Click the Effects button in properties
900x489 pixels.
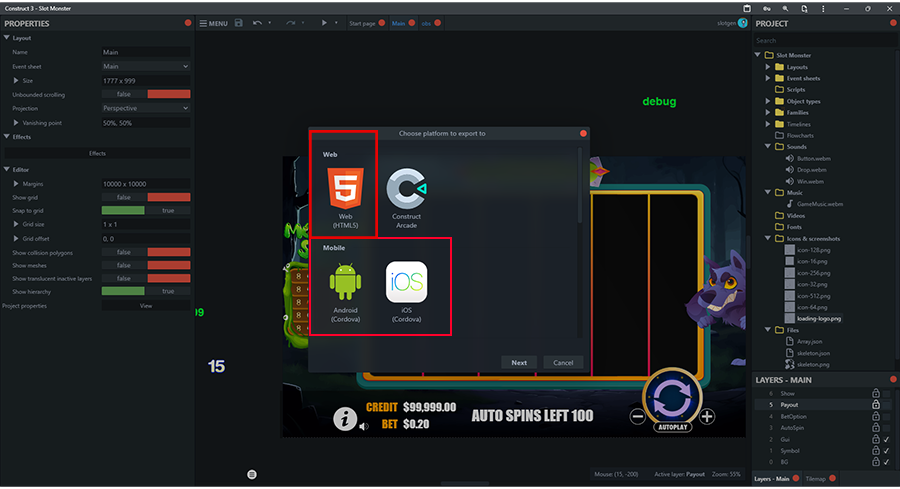coord(97,153)
